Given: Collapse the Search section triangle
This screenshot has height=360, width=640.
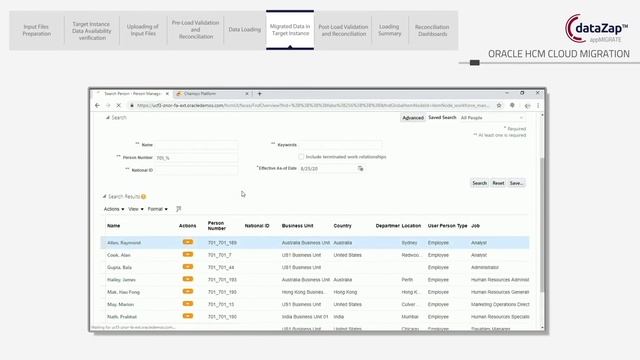Looking at the screenshot, I should coord(108,118).
